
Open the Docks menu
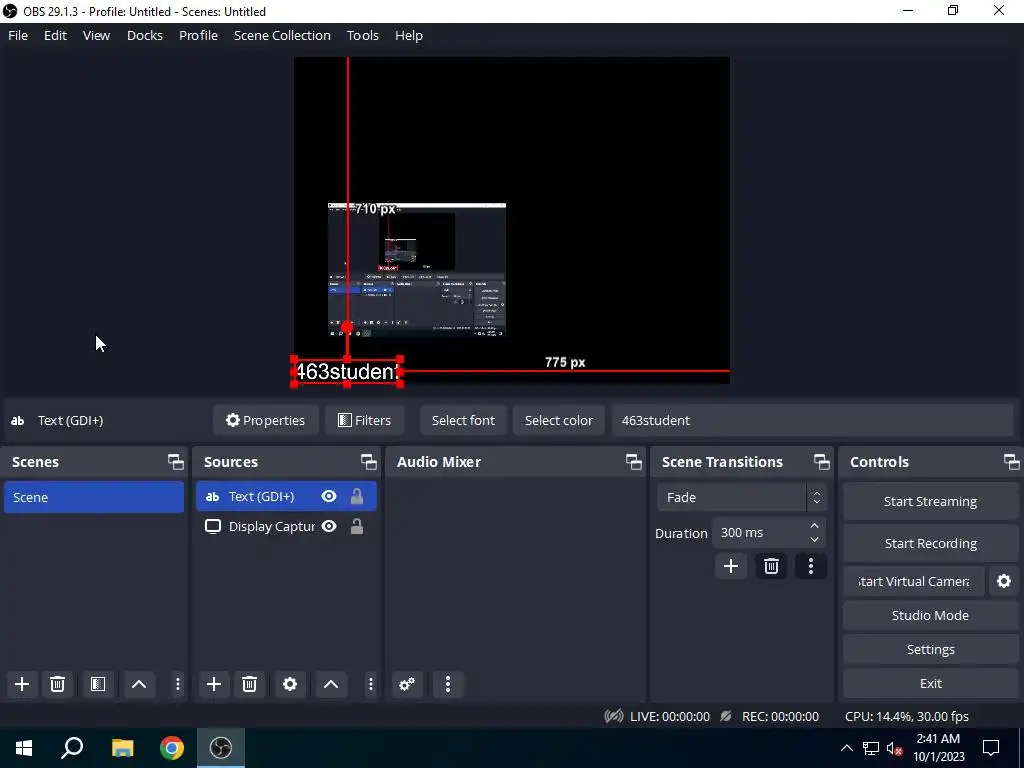coord(144,35)
